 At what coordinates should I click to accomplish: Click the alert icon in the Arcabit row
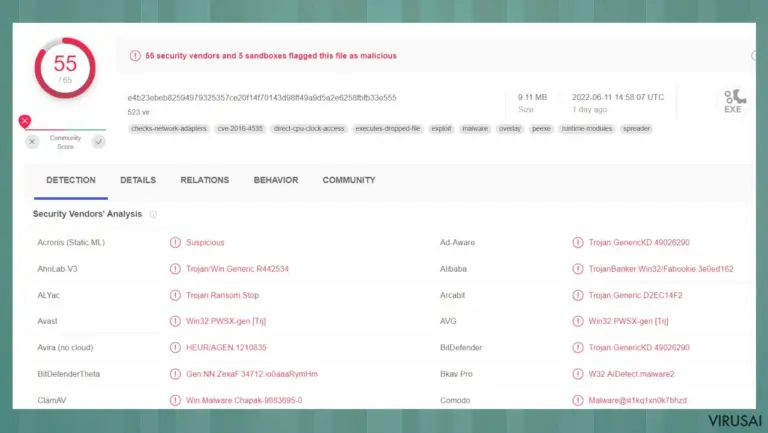[x=578, y=295]
